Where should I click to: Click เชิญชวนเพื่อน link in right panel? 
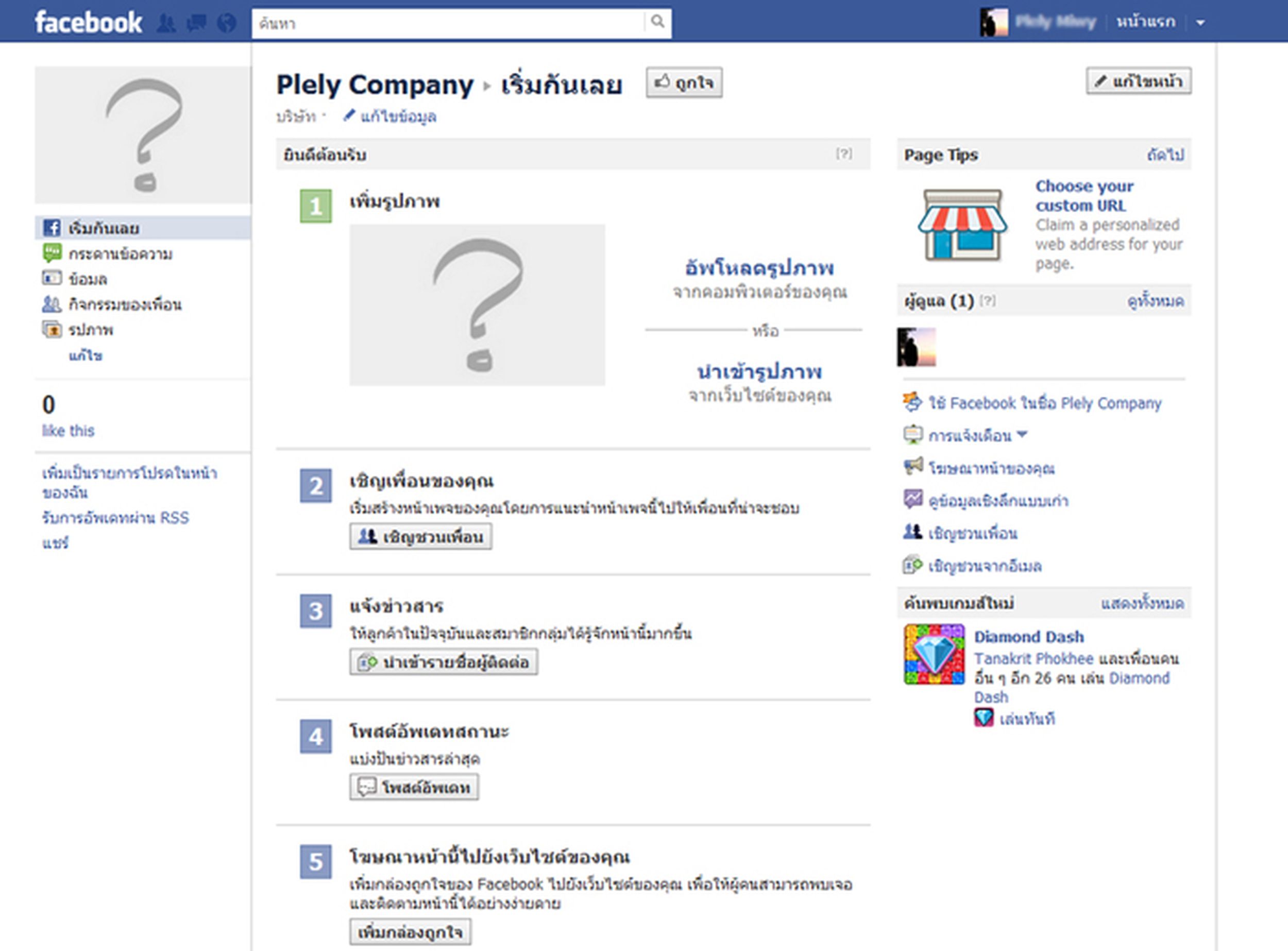click(973, 534)
